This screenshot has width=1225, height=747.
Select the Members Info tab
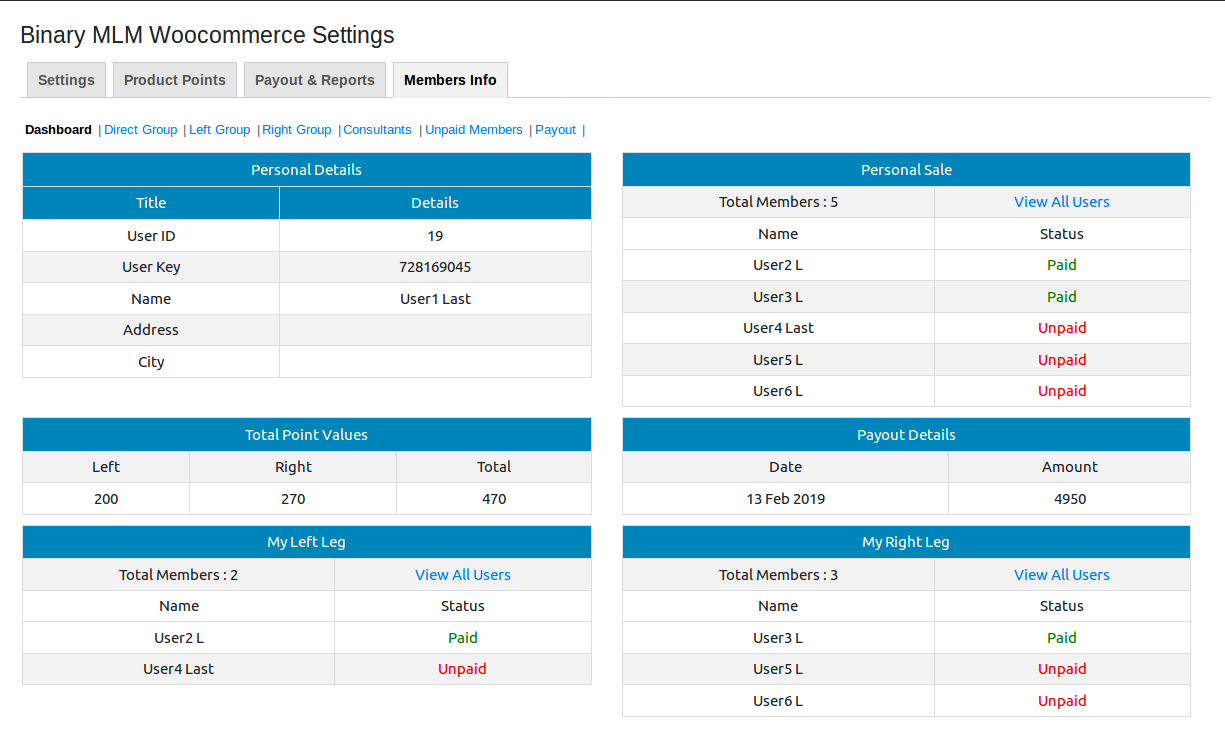(450, 80)
